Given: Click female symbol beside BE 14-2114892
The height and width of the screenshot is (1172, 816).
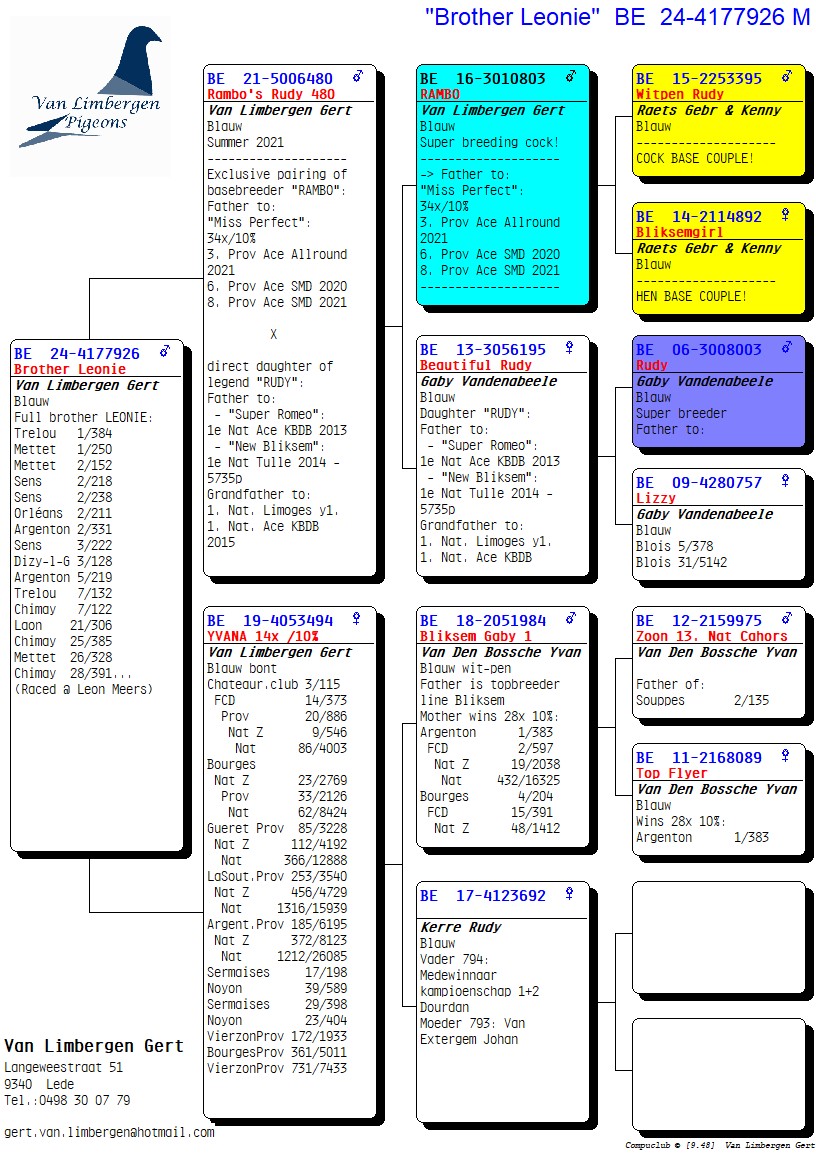Looking at the screenshot, I should [785, 214].
